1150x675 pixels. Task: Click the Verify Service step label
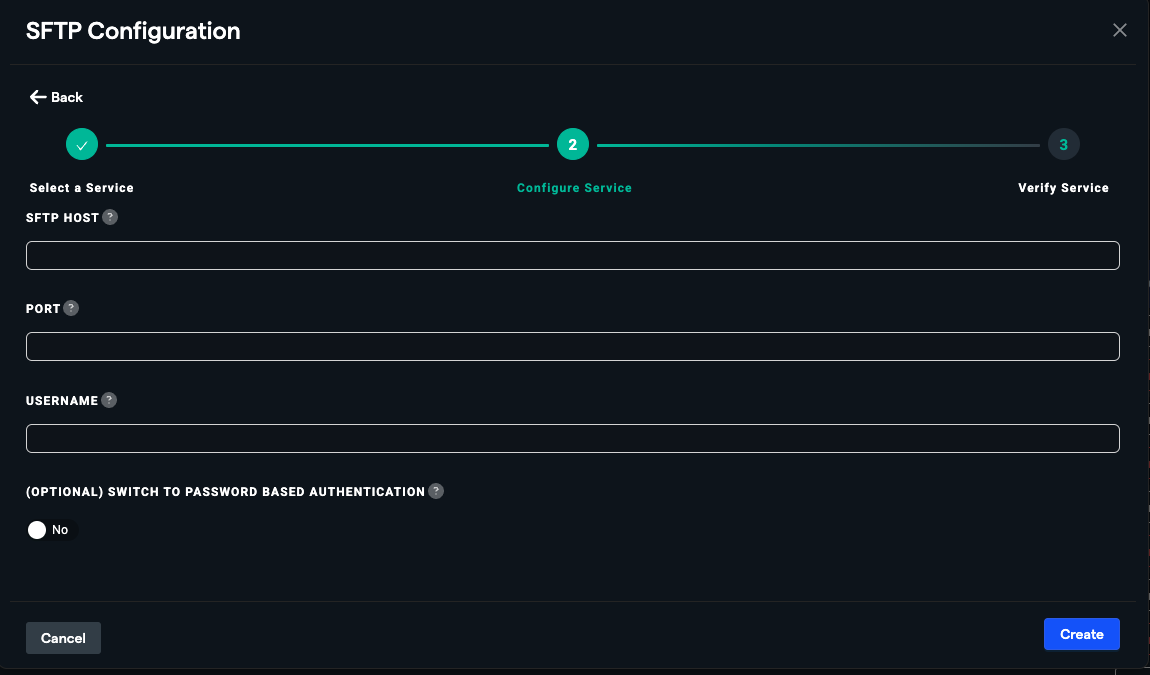pos(1063,188)
